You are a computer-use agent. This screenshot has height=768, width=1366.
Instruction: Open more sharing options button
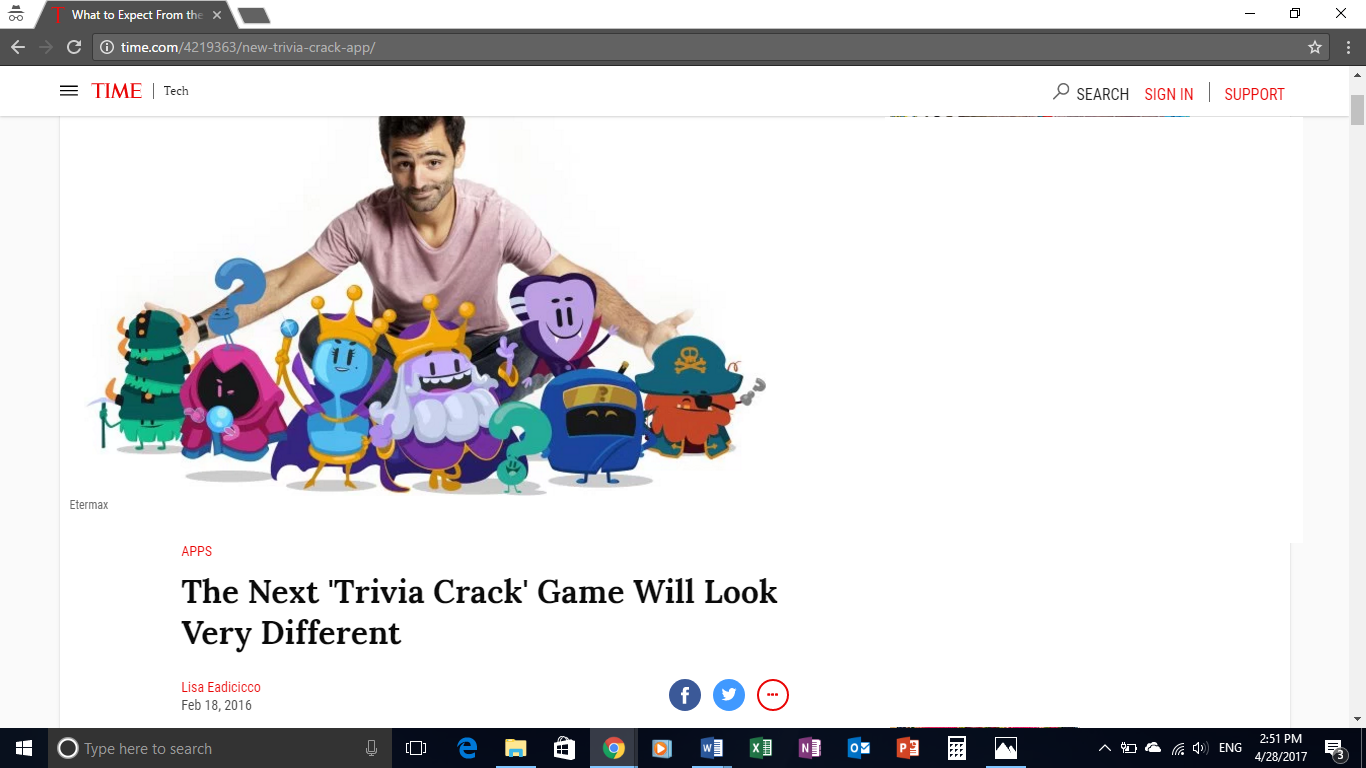pos(773,695)
